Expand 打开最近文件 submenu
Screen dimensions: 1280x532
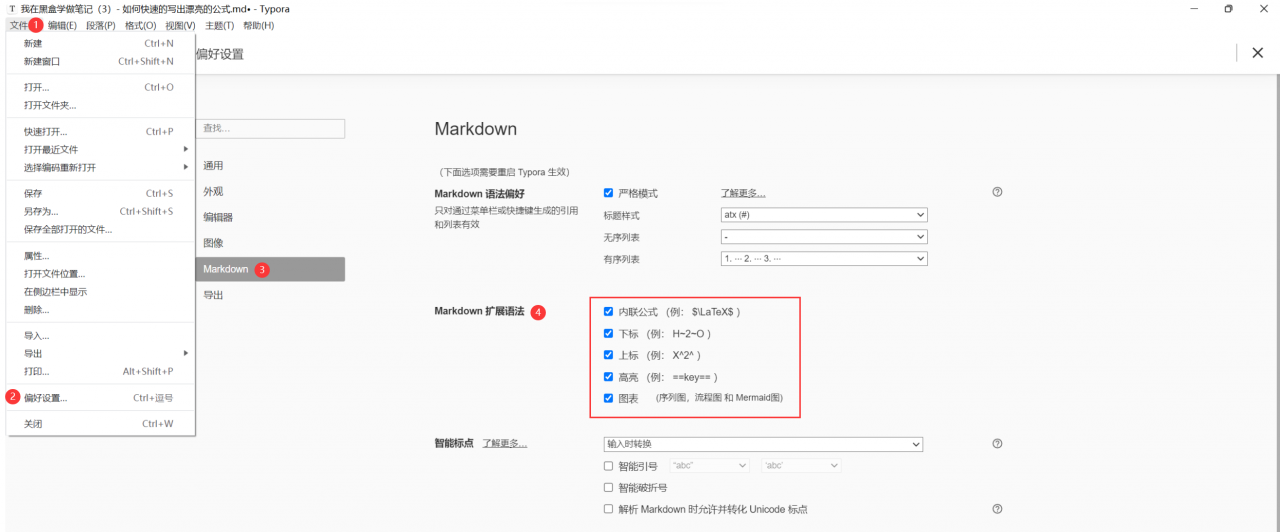pyautogui.click(x=101, y=150)
